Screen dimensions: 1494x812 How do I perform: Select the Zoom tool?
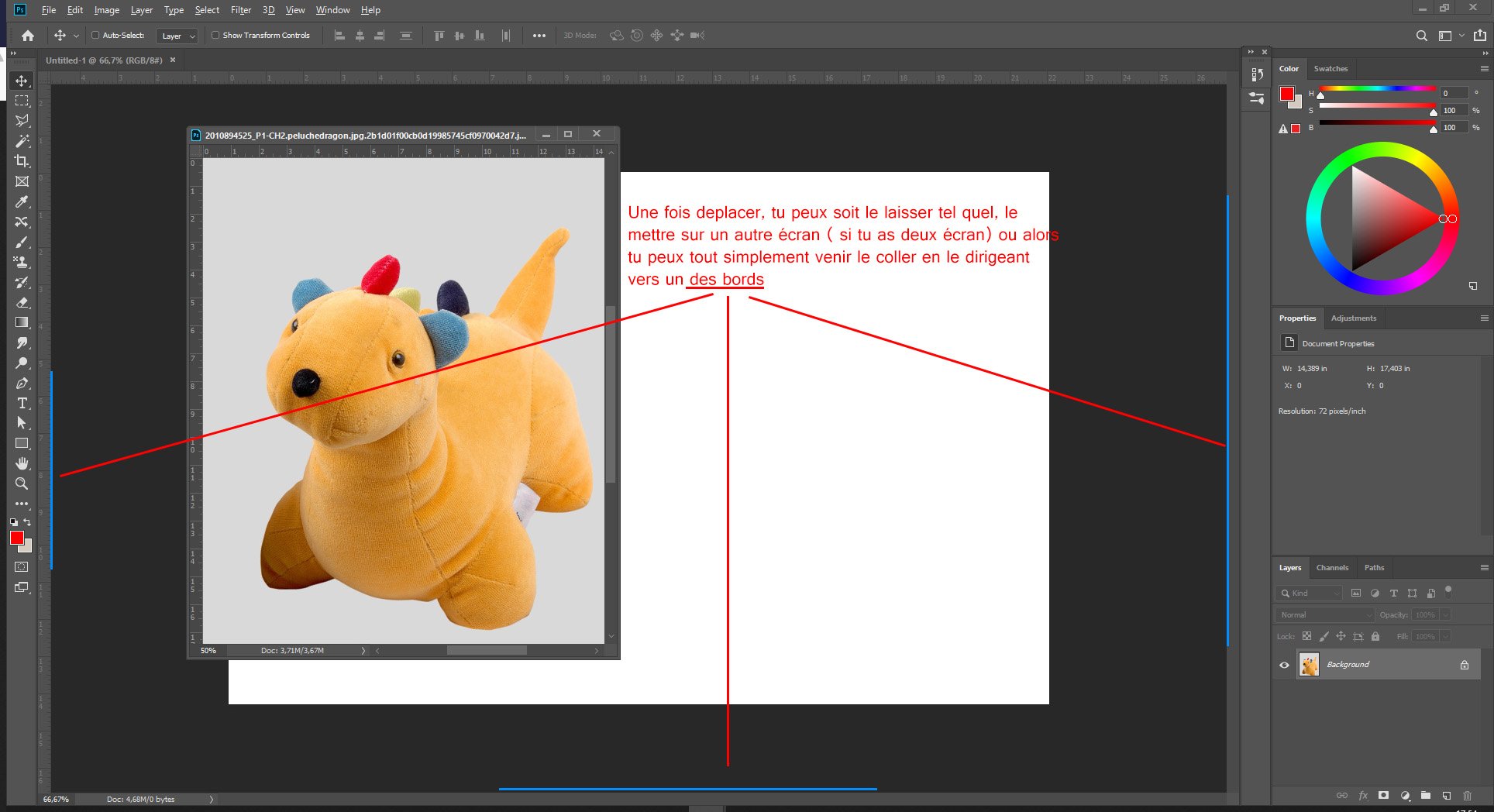point(22,483)
